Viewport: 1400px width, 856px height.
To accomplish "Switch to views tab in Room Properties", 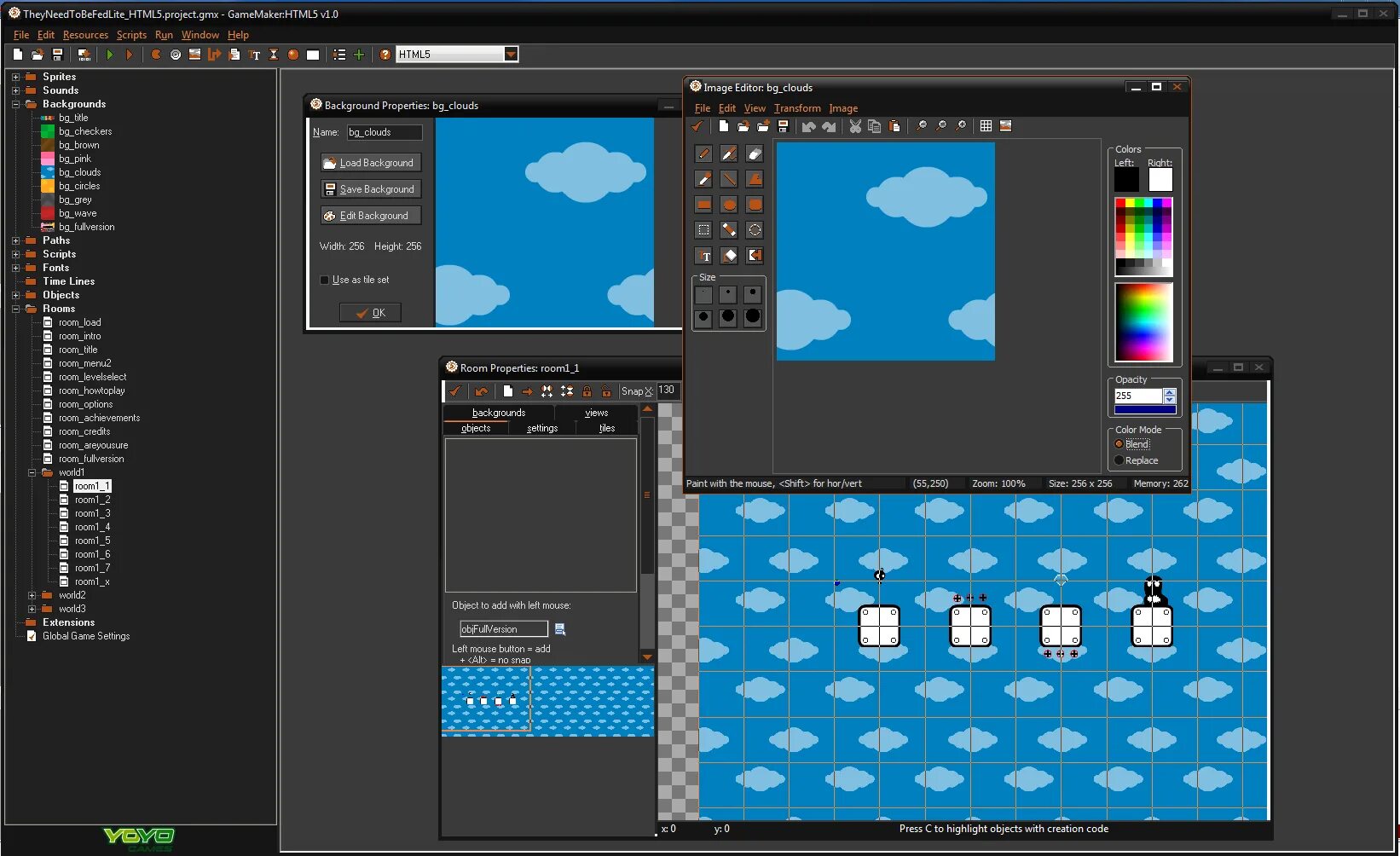I will tap(597, 413).
